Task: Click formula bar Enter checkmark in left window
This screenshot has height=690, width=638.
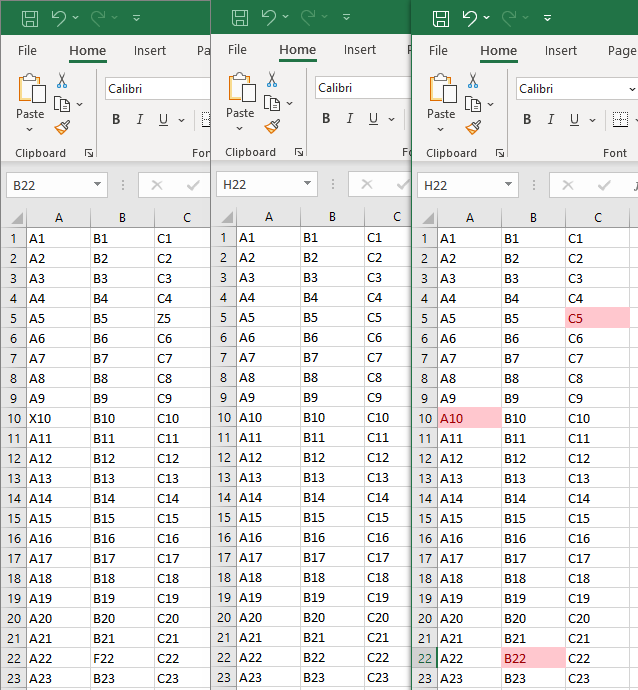Action: [193, 185]
